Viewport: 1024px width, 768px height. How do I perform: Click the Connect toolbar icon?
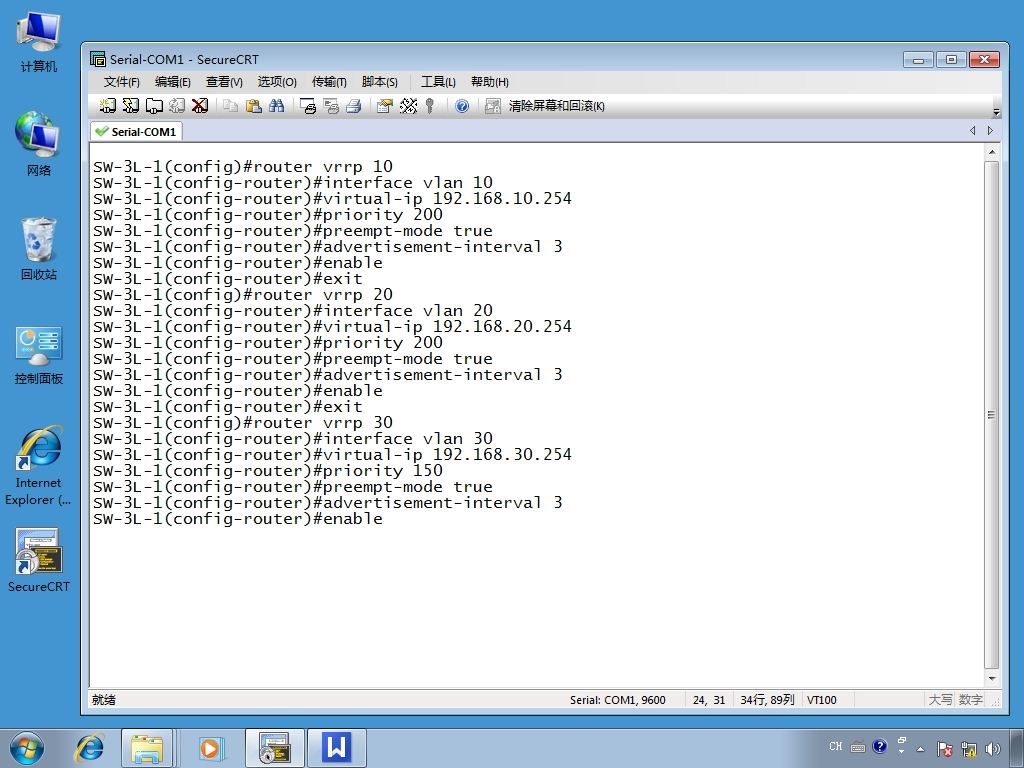[x=108, y=106]
